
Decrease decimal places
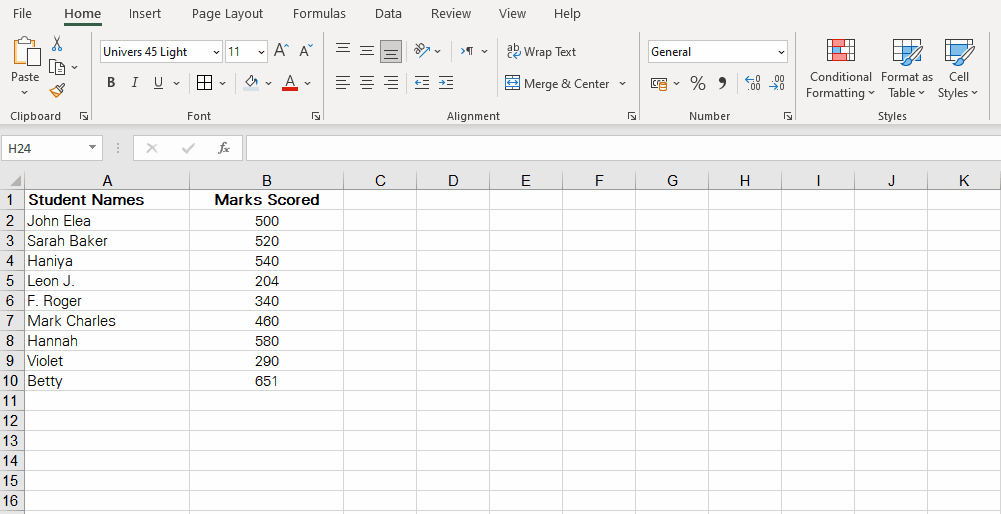point(777,83)
